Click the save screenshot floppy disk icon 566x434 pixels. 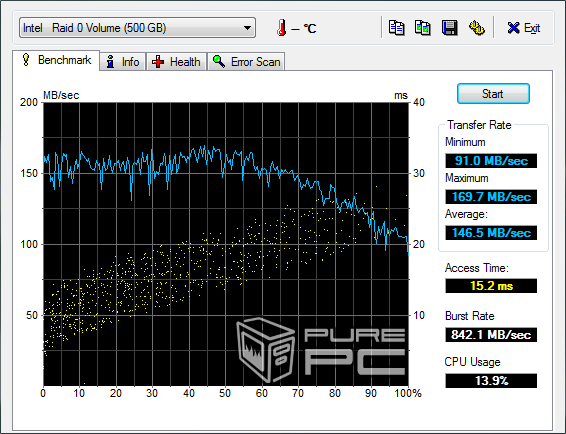(x=449, y=28)
